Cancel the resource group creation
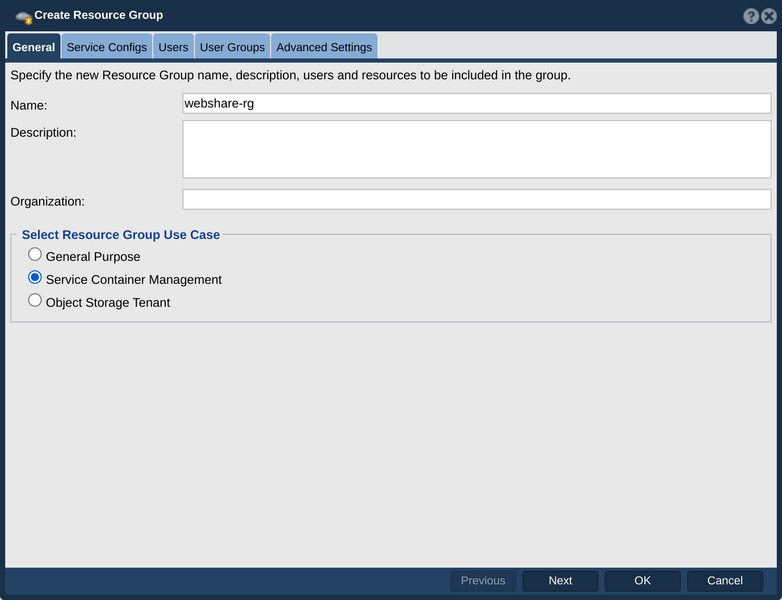This screenshot has width=782, height=600. (725, 581)
